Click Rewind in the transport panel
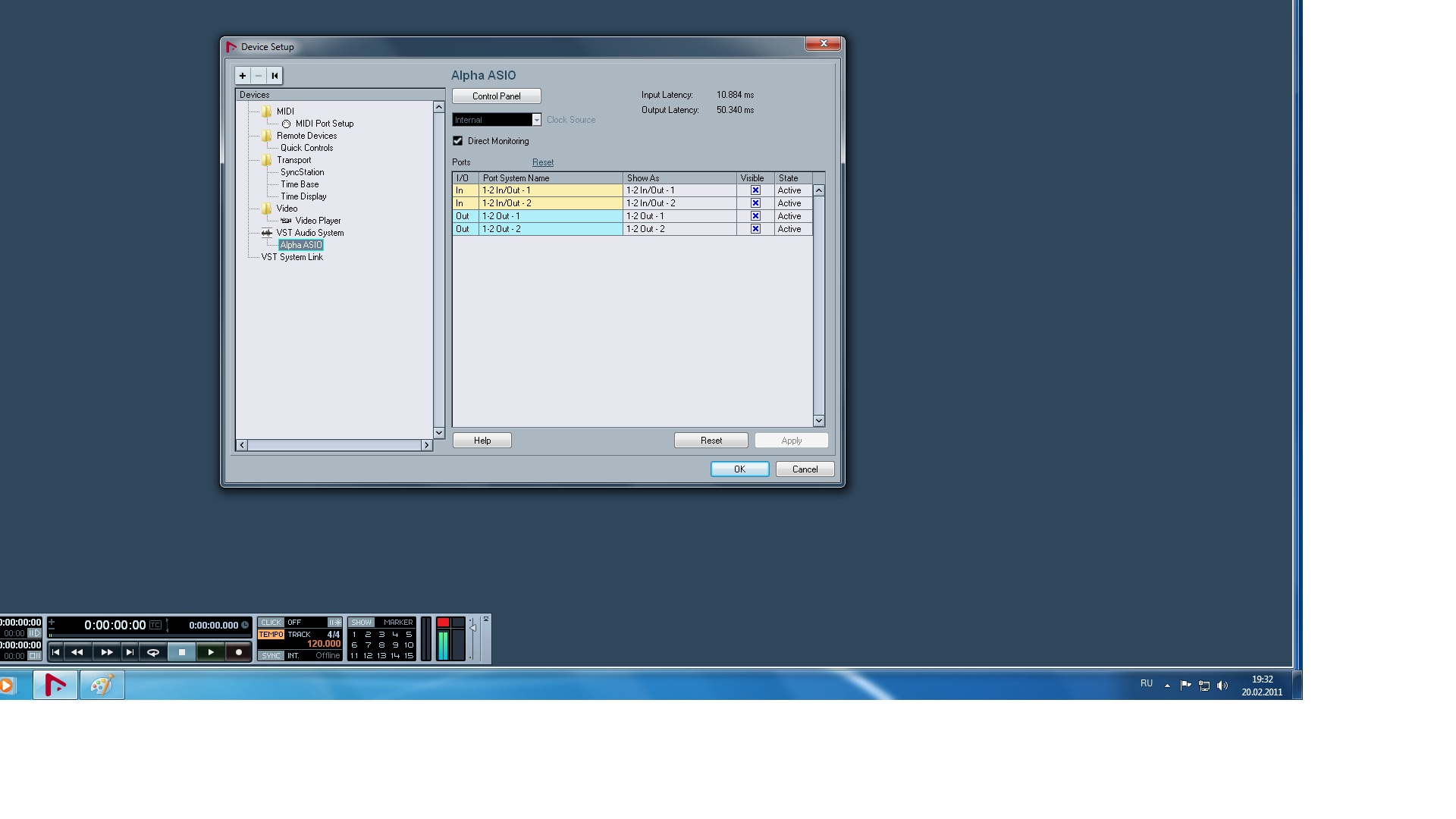This screenshot has width=1456, height=819. tap(77, 652)
